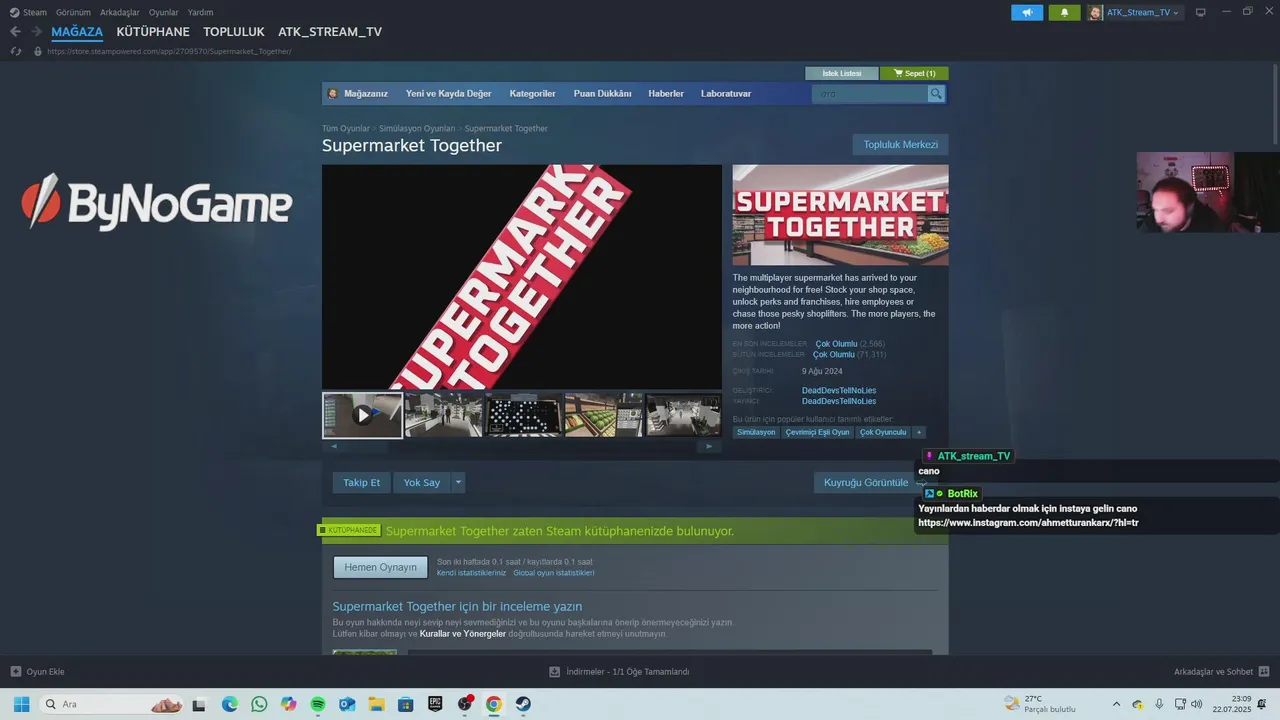This screenshot has width=1280, height=720.
Task: Open the green notifications bell
Action: (x=1064, y=12)
